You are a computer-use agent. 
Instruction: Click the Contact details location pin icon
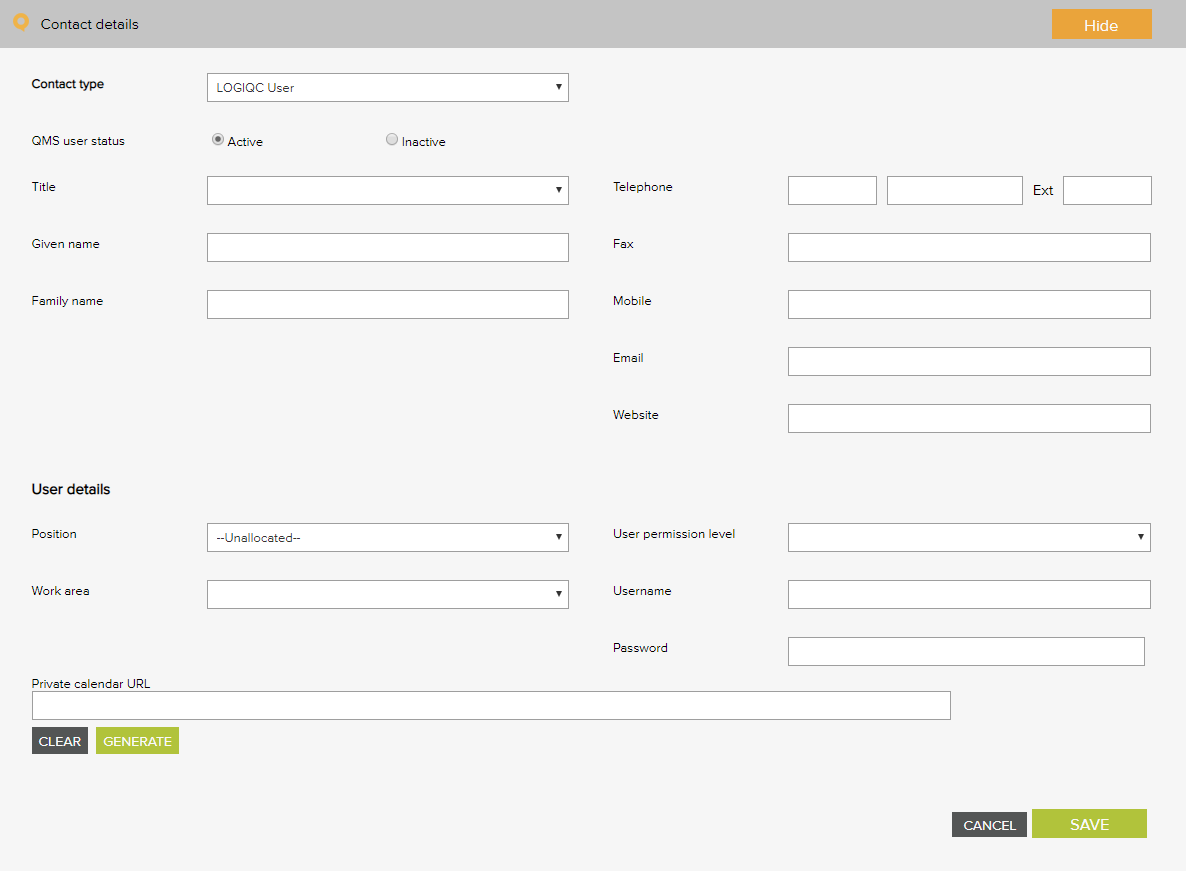pos(21,23)
